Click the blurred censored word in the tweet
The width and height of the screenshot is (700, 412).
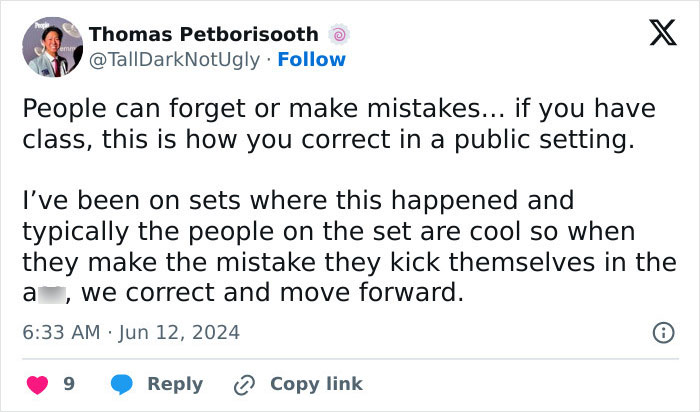coord(52,294)
